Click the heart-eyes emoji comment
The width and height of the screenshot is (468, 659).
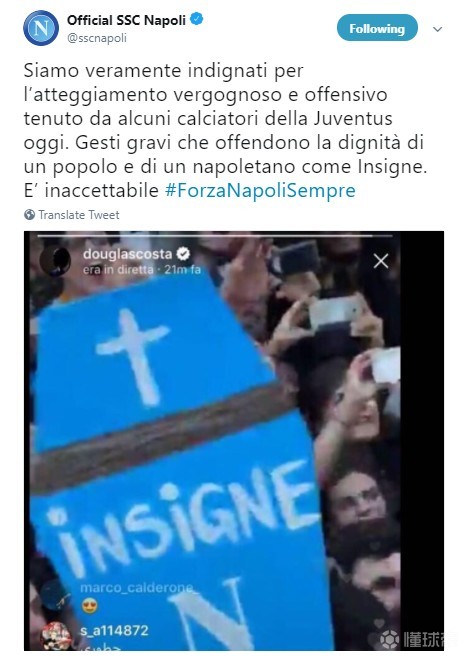tap(89, 605)
